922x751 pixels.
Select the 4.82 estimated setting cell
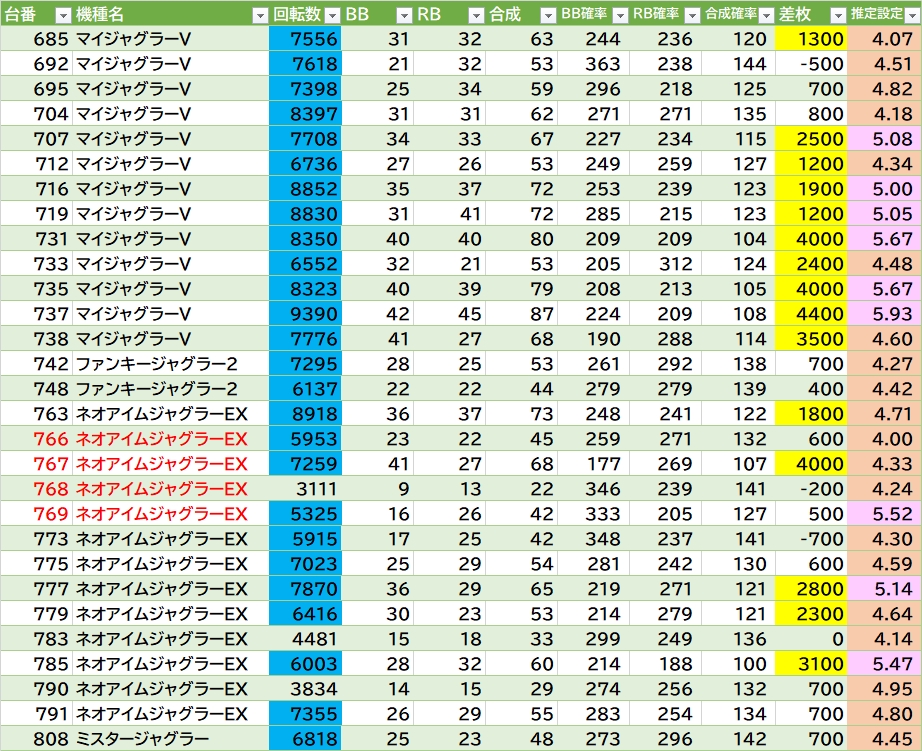[x=884, y=89]
